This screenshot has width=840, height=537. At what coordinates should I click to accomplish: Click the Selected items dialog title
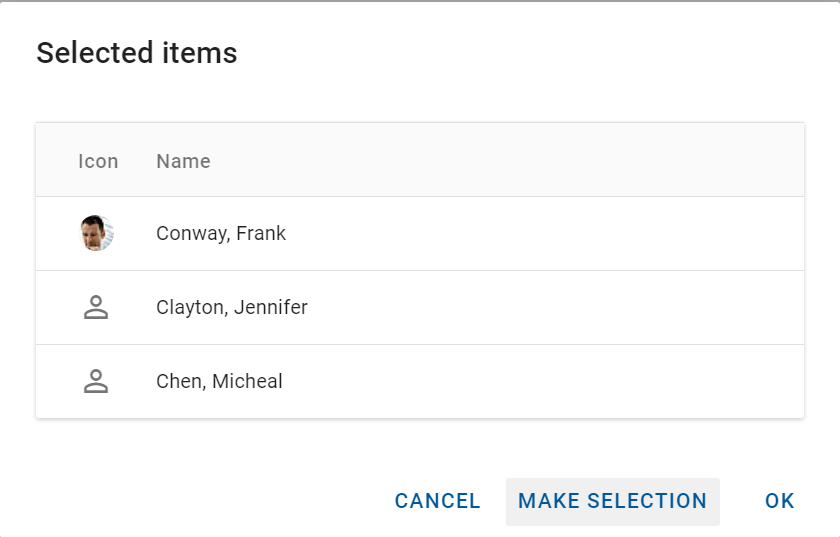[x=137, y=53]
